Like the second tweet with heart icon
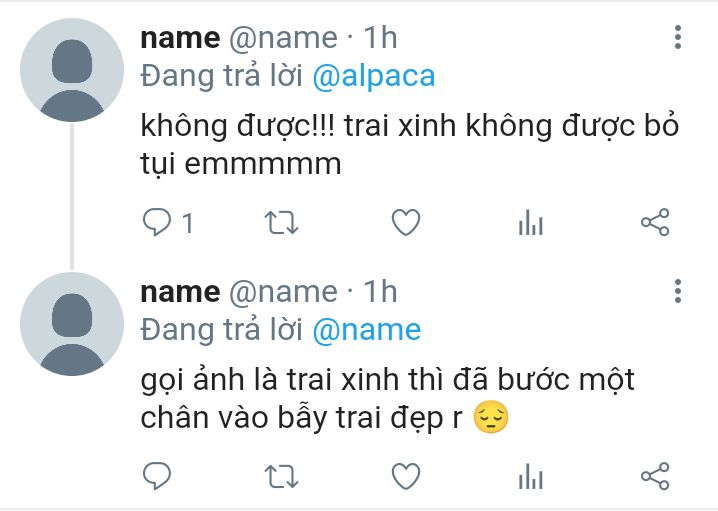The width and height of the screenshot is (718, 511). pyautogui.click(x=406, y=476)
